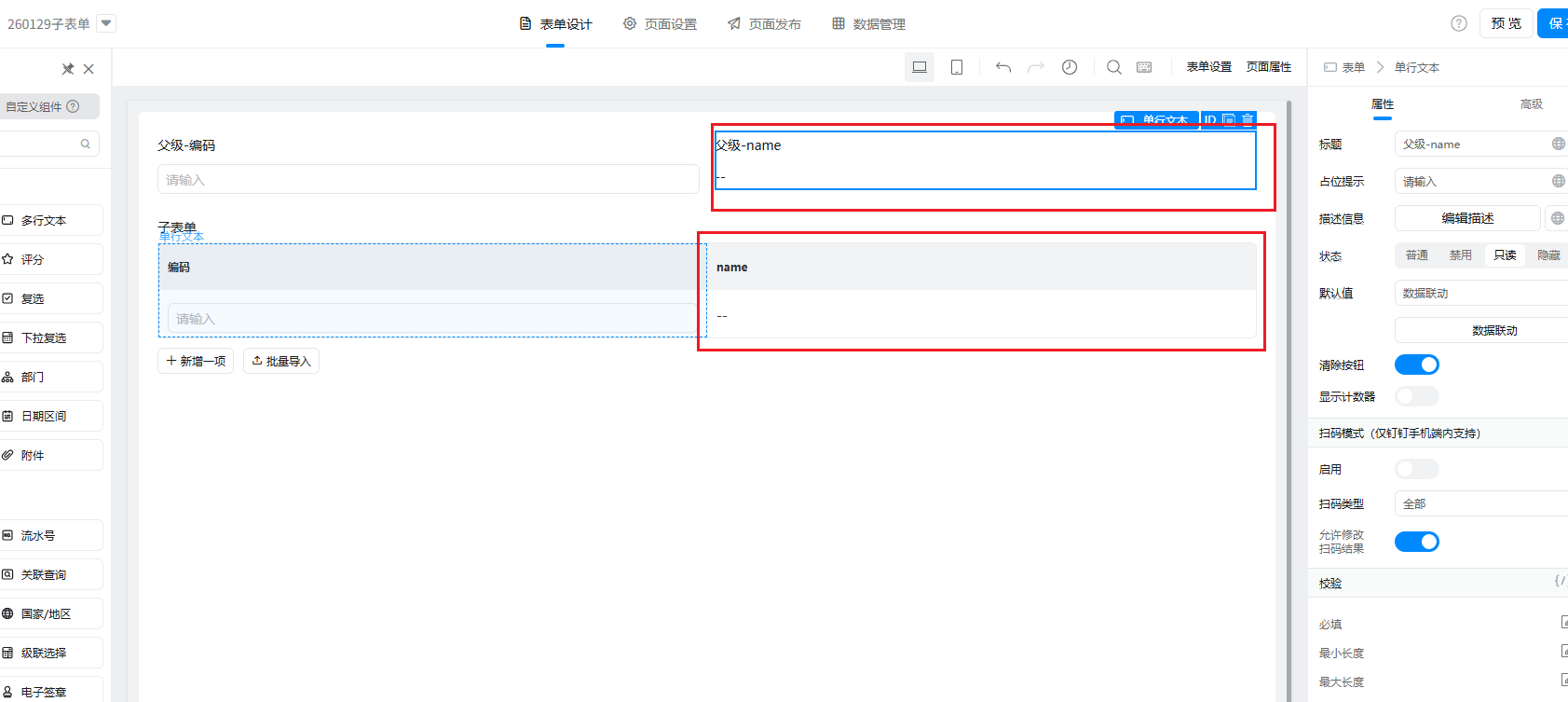Click the 编辑描述 button
The image size is (1568, 702).
pyautogui.click(x=1467, y=218)
